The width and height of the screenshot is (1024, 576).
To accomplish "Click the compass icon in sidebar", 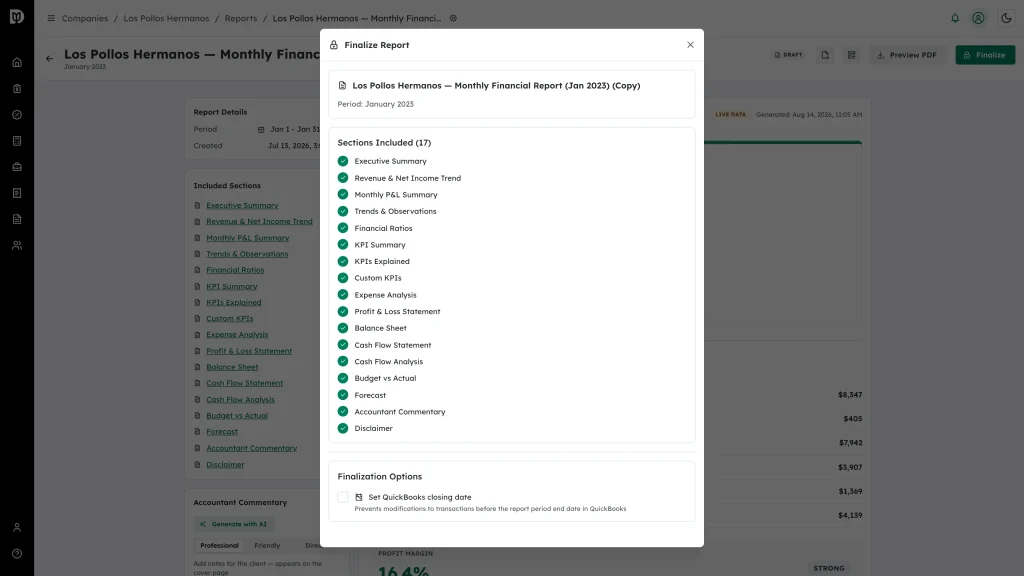I will (x=17, y=115).
